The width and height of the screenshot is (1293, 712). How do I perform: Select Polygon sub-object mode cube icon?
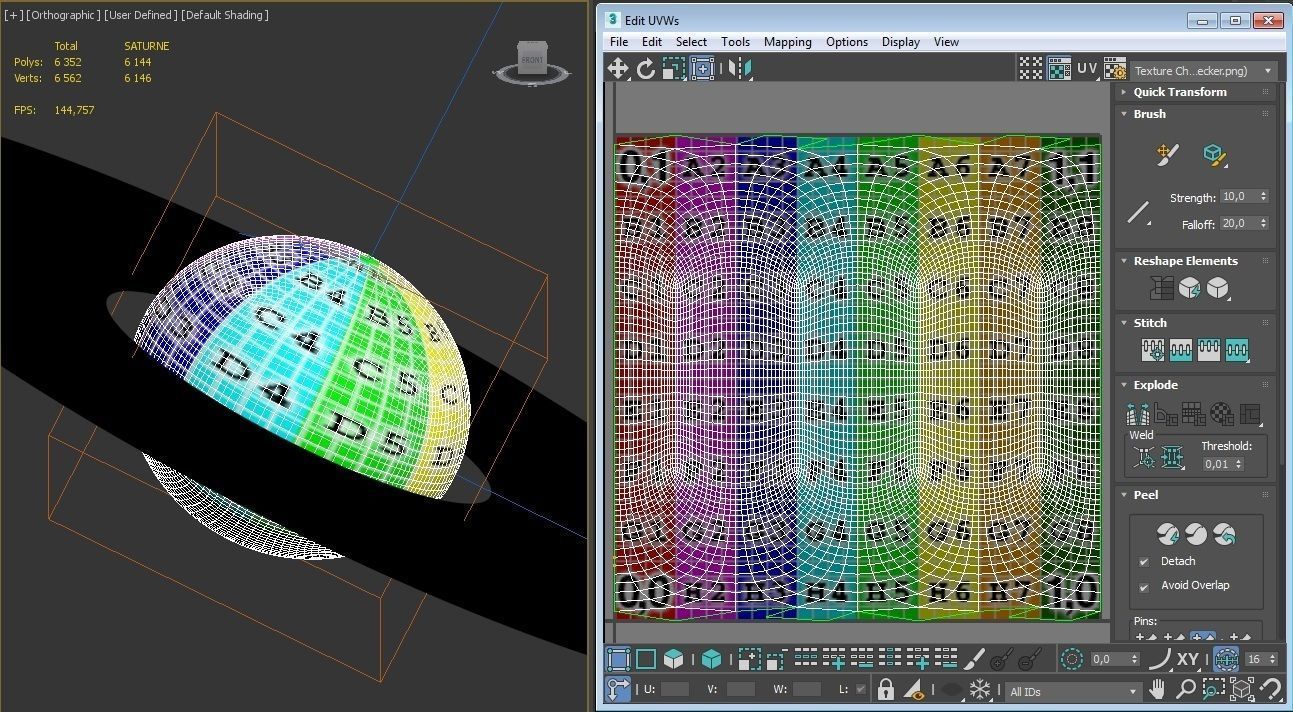(x=674, y=659)
